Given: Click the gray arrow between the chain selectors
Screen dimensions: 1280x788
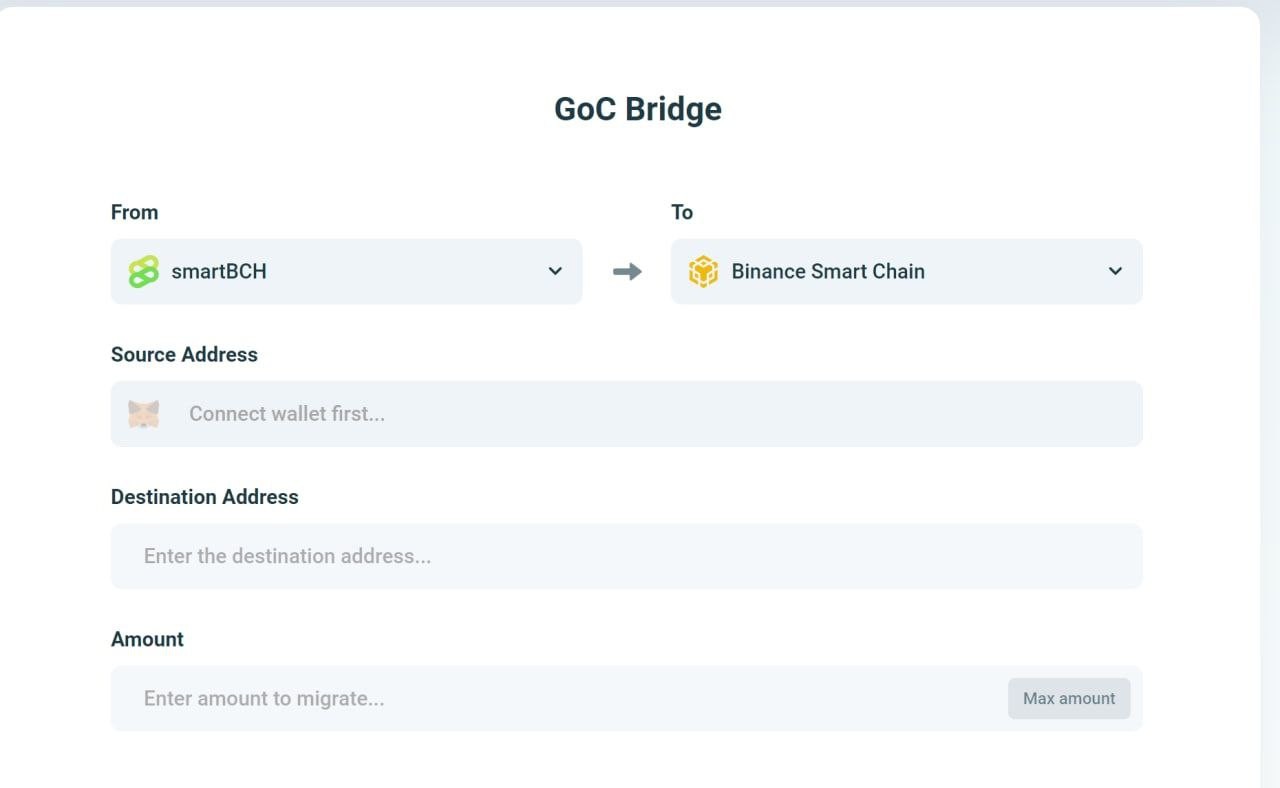Looking at the screenshot, I should pyautogui.click(x=627, y=271).
